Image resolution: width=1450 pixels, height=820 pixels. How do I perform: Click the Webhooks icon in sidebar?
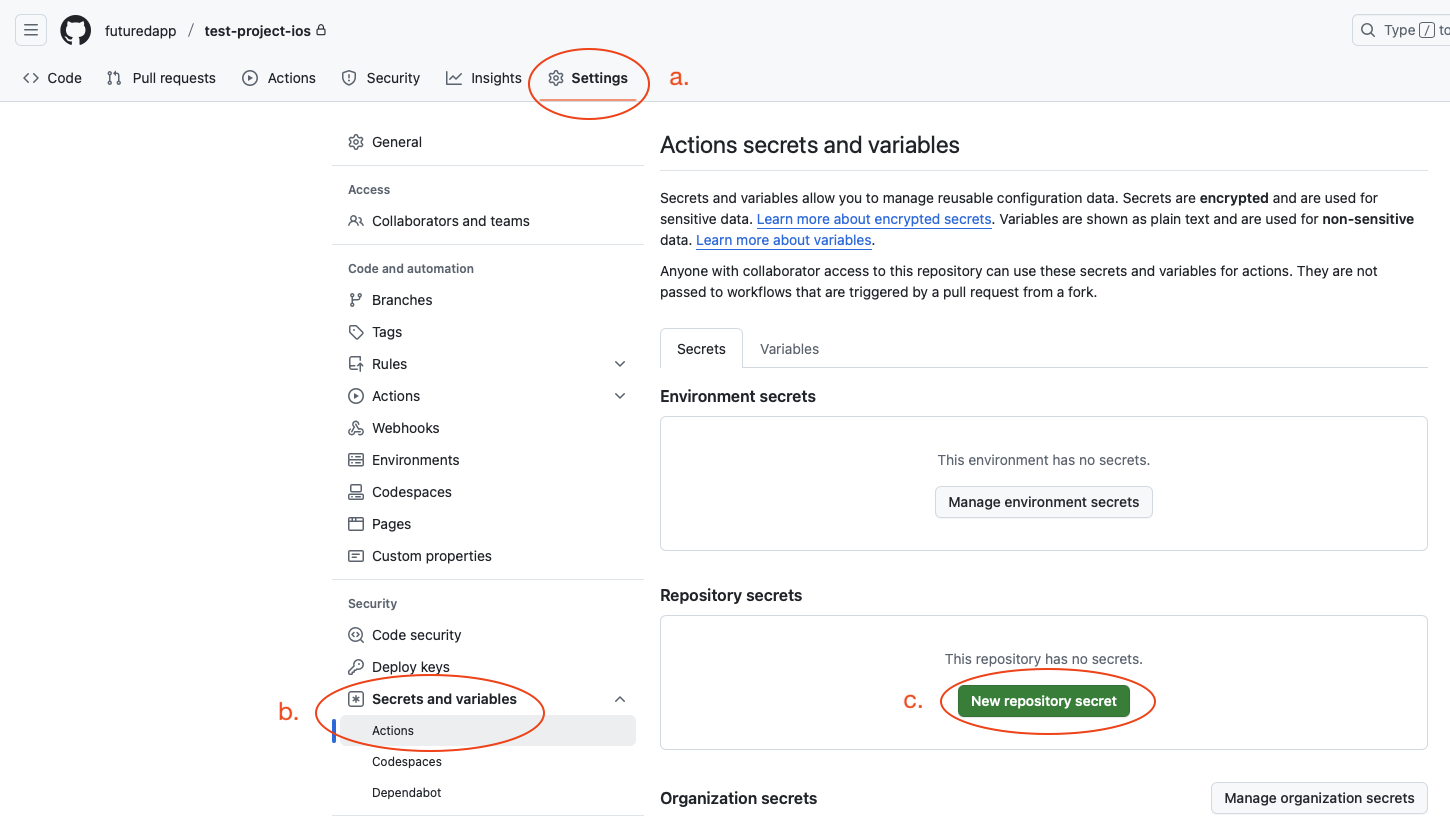(356, 428)
